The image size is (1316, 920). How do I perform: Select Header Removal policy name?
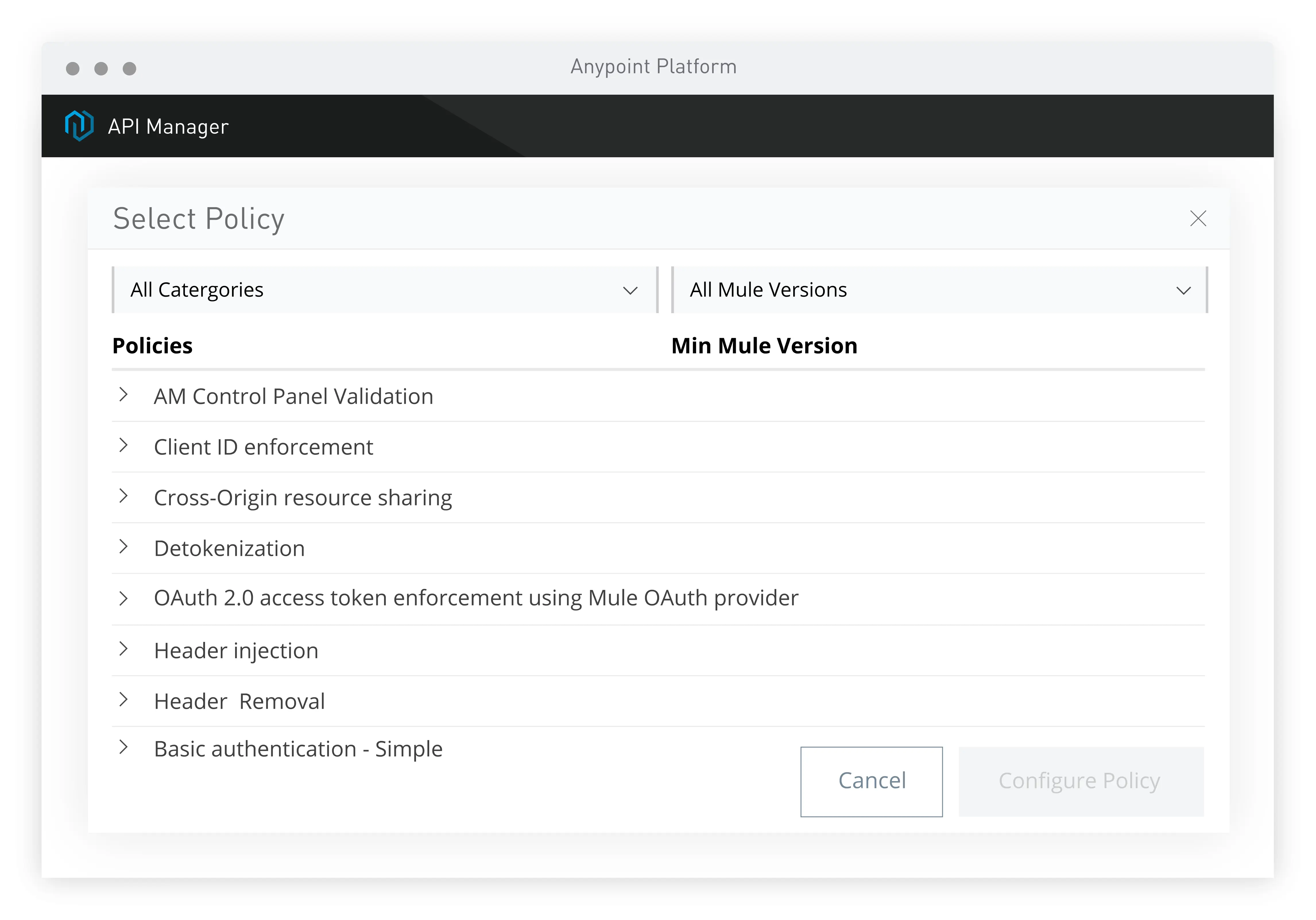(x=240, y=701)
